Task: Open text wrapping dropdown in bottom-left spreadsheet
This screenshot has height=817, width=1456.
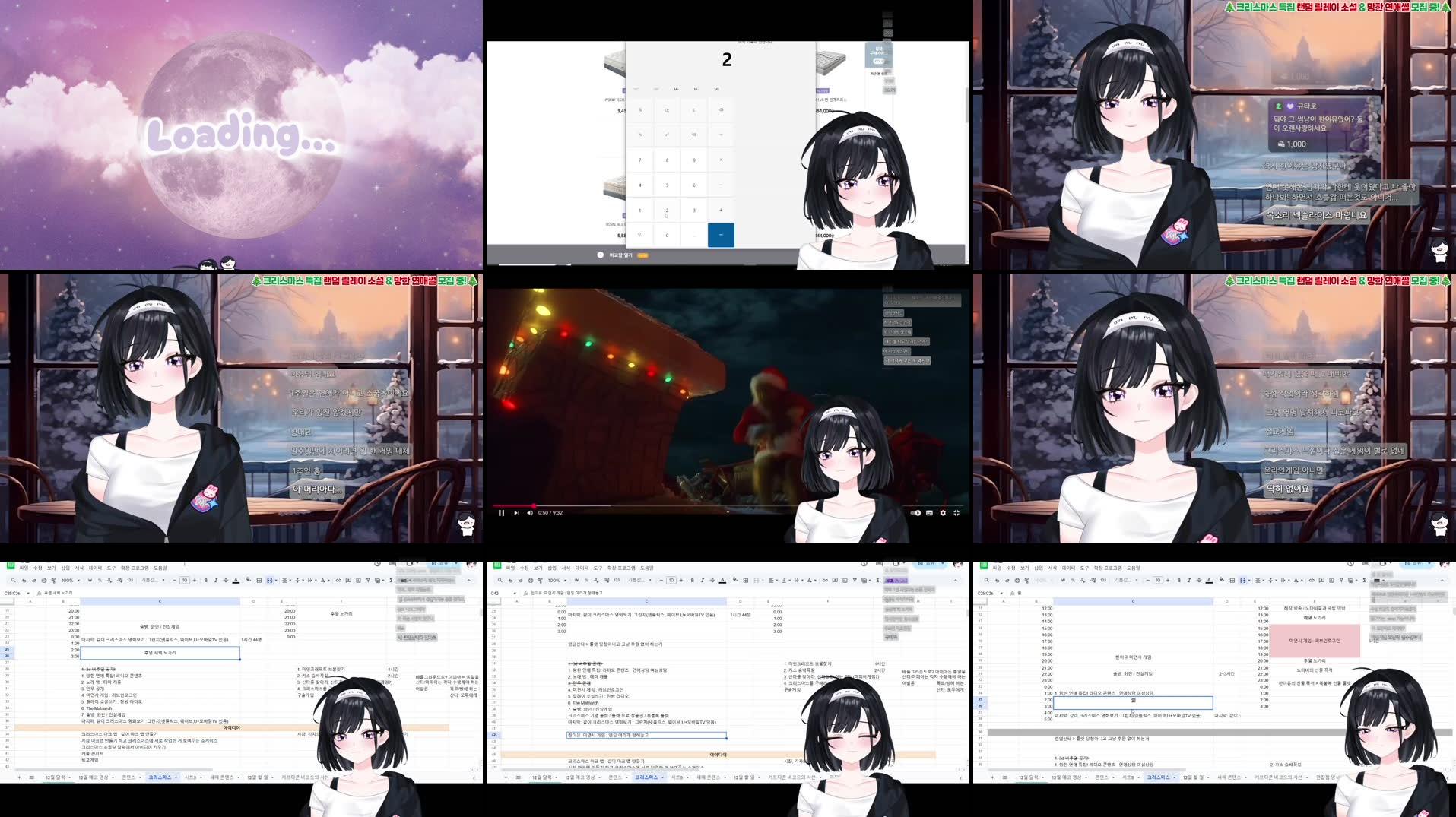Action: click(x=311, y=581)
